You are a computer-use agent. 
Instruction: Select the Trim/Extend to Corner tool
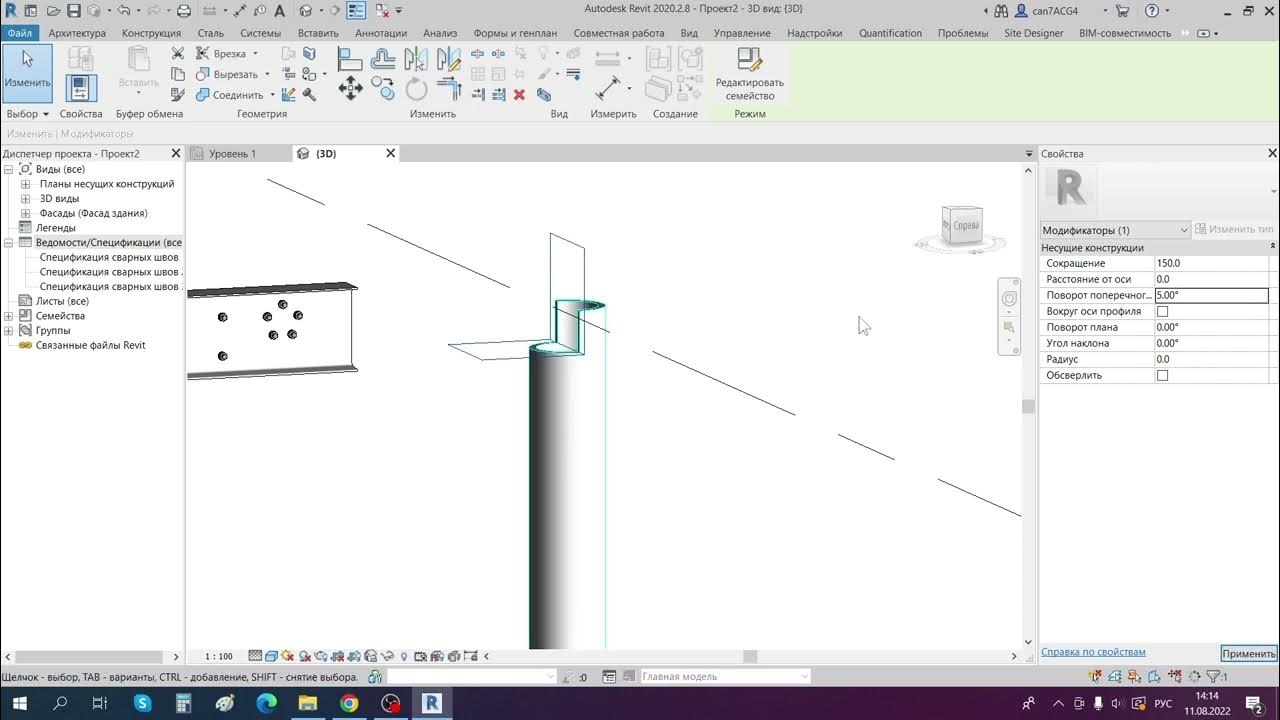449,89
